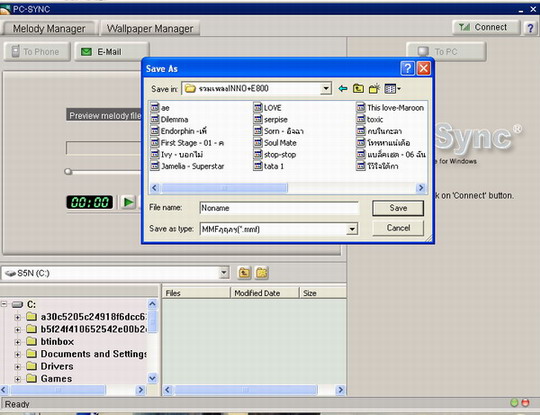Viewport: 540px width, 415px height.
Task: Select the 'toxic' file
Action: coord(370,120)
